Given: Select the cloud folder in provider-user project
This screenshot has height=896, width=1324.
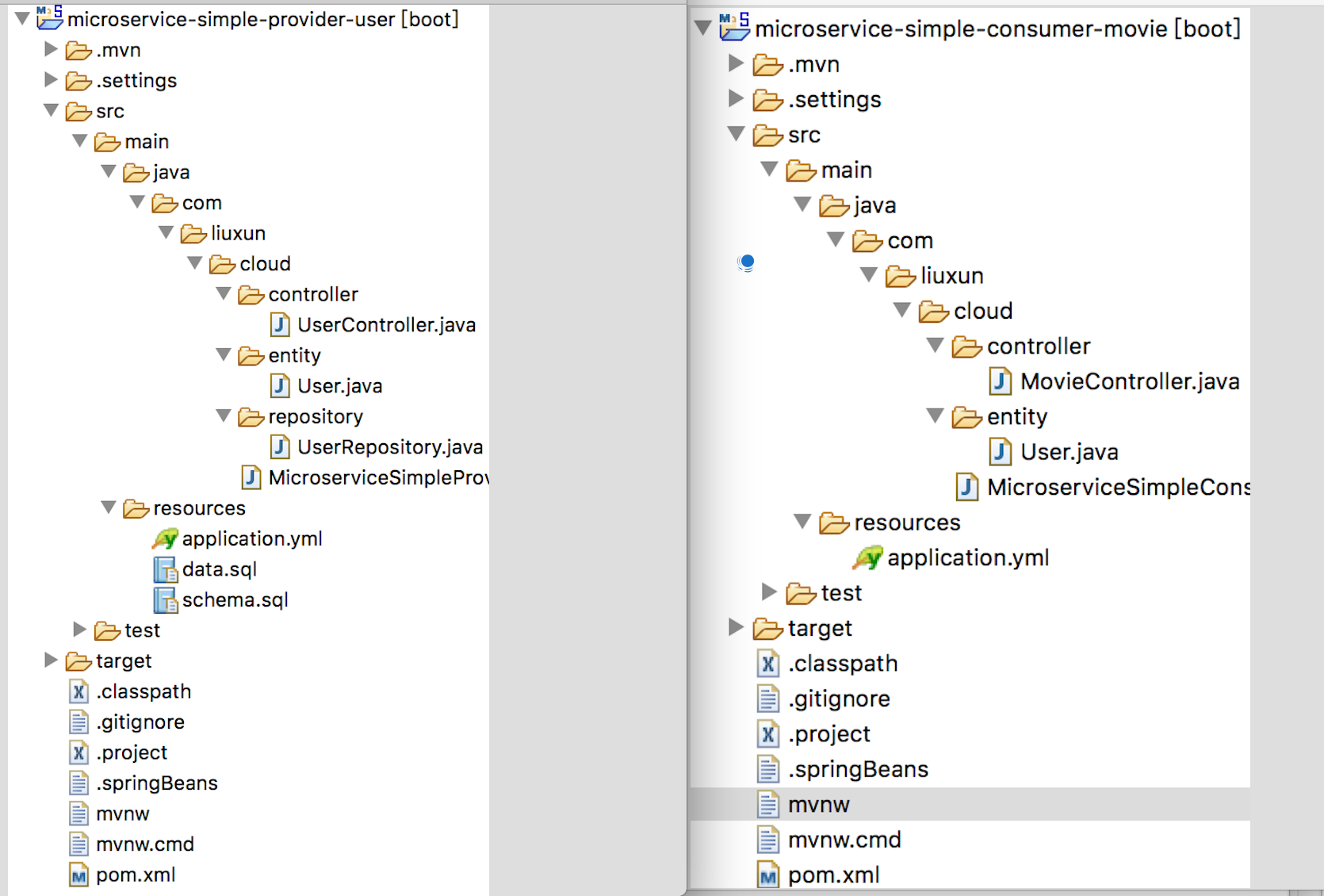Looking at the screenshot, I should tap(265, 263).
